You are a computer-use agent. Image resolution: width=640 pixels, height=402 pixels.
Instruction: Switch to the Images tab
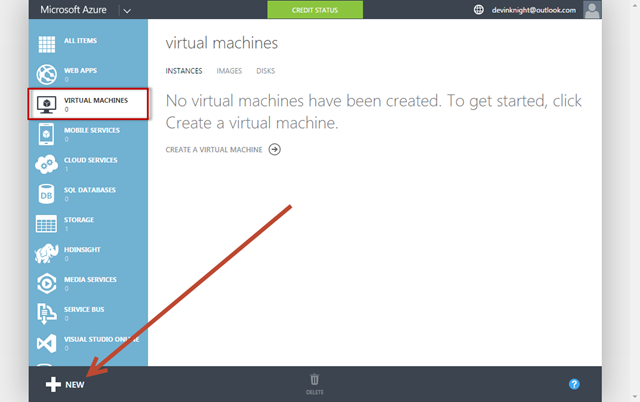point(229,71)
